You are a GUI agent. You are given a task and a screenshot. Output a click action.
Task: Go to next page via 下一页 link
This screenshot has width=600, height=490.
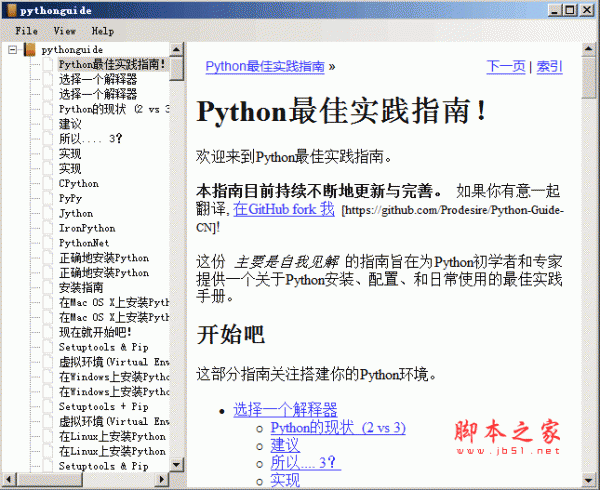point(505,67)
